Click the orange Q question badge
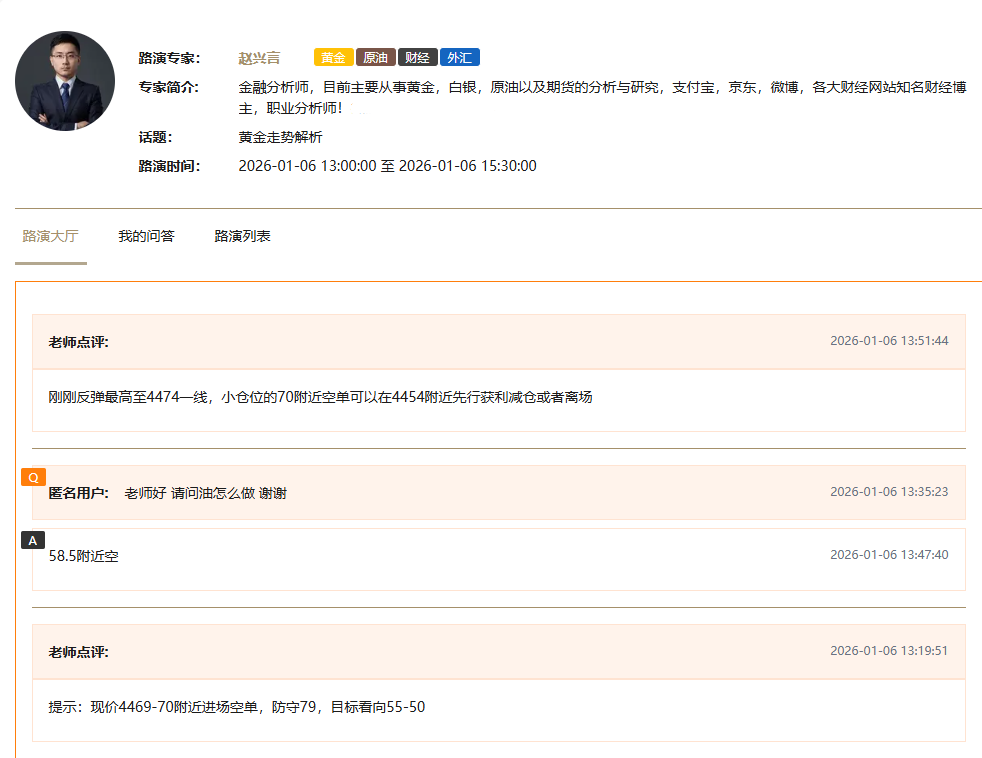982x758 pixels. [x=32, y=477]
